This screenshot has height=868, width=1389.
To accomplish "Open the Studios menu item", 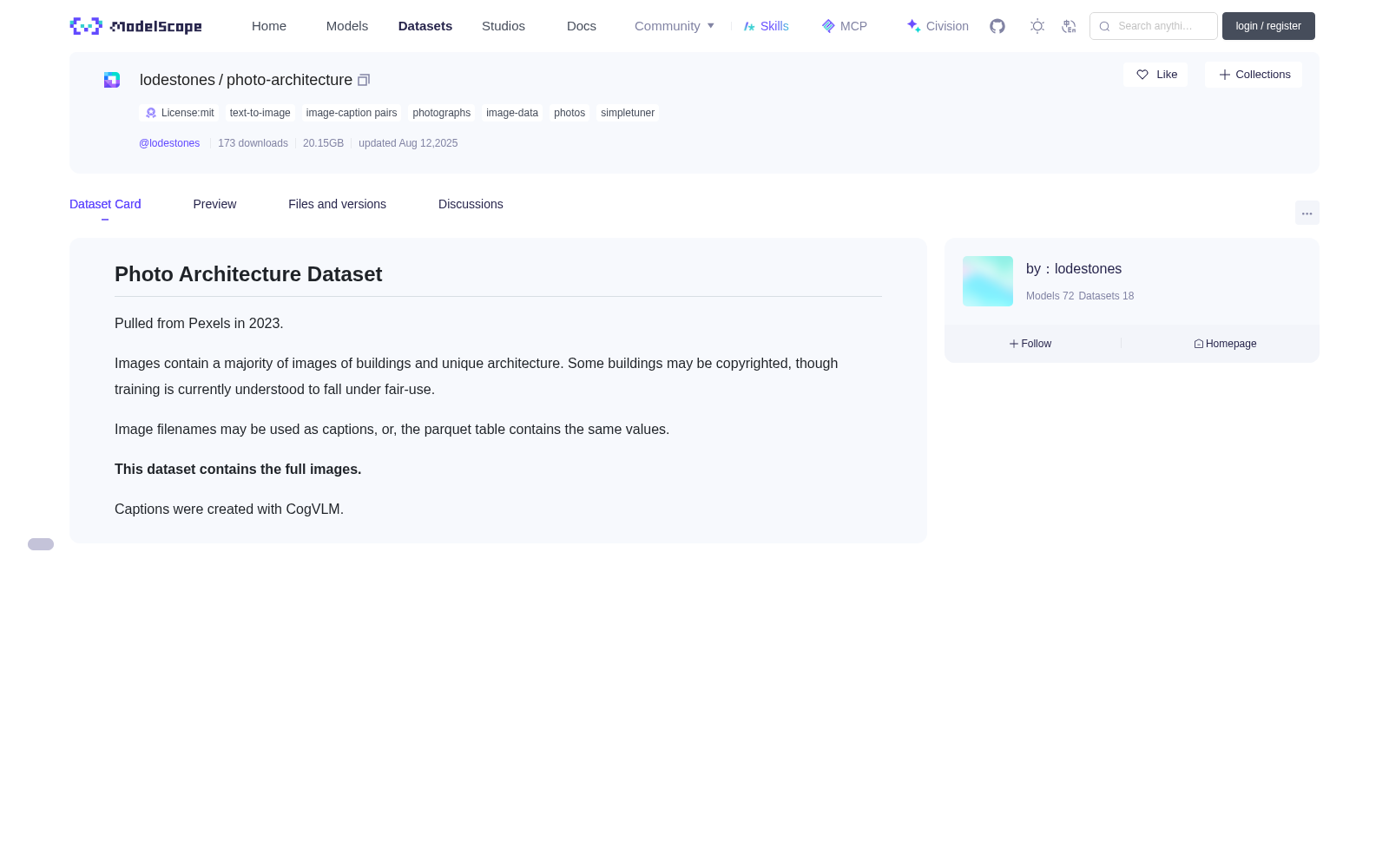I will [504, 26].
